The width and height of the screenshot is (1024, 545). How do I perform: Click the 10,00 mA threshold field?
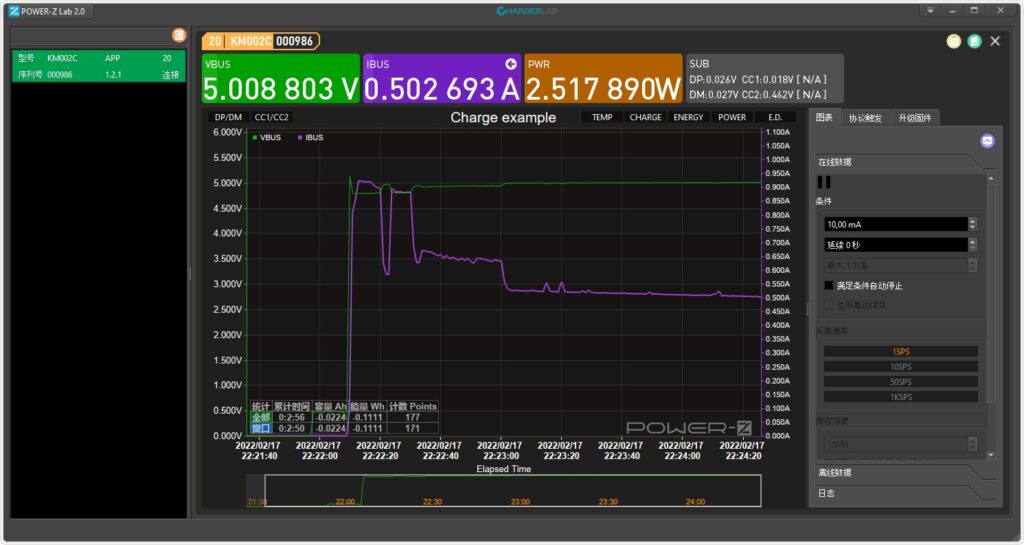pyautogui.click(x=895, y=225)
